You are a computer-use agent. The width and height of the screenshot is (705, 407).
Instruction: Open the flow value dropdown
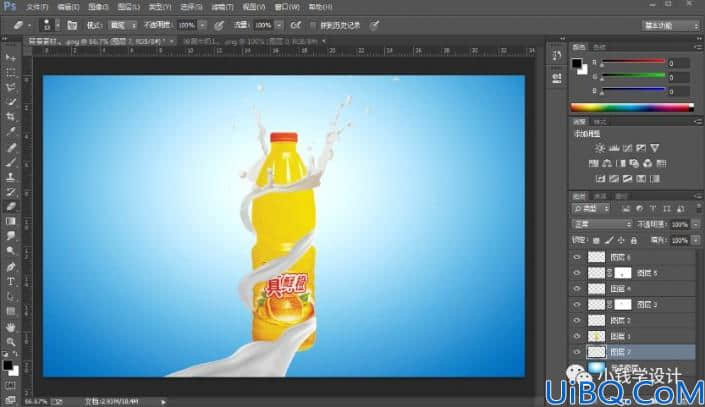(279, 26)
